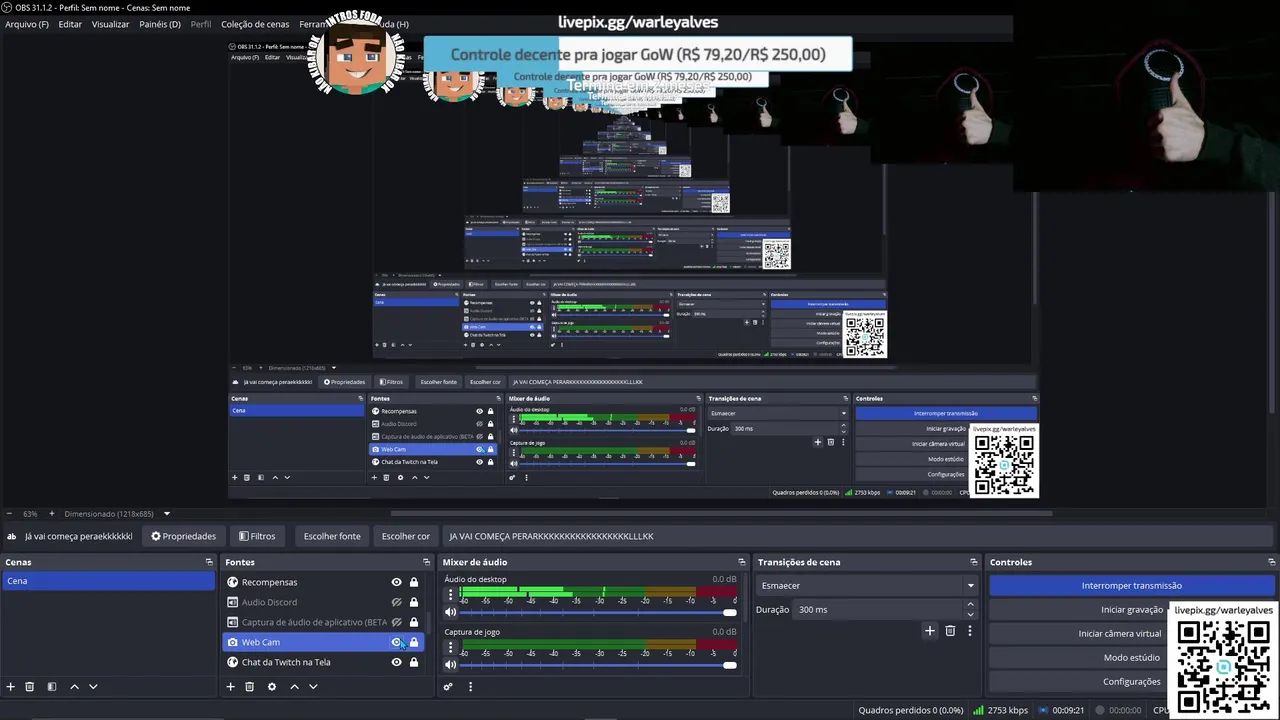Image resolution: width=1280 pixels, height=720 pixels.
Task: Stop streaming with Interromper transmissão
Action: [1132, 586]
